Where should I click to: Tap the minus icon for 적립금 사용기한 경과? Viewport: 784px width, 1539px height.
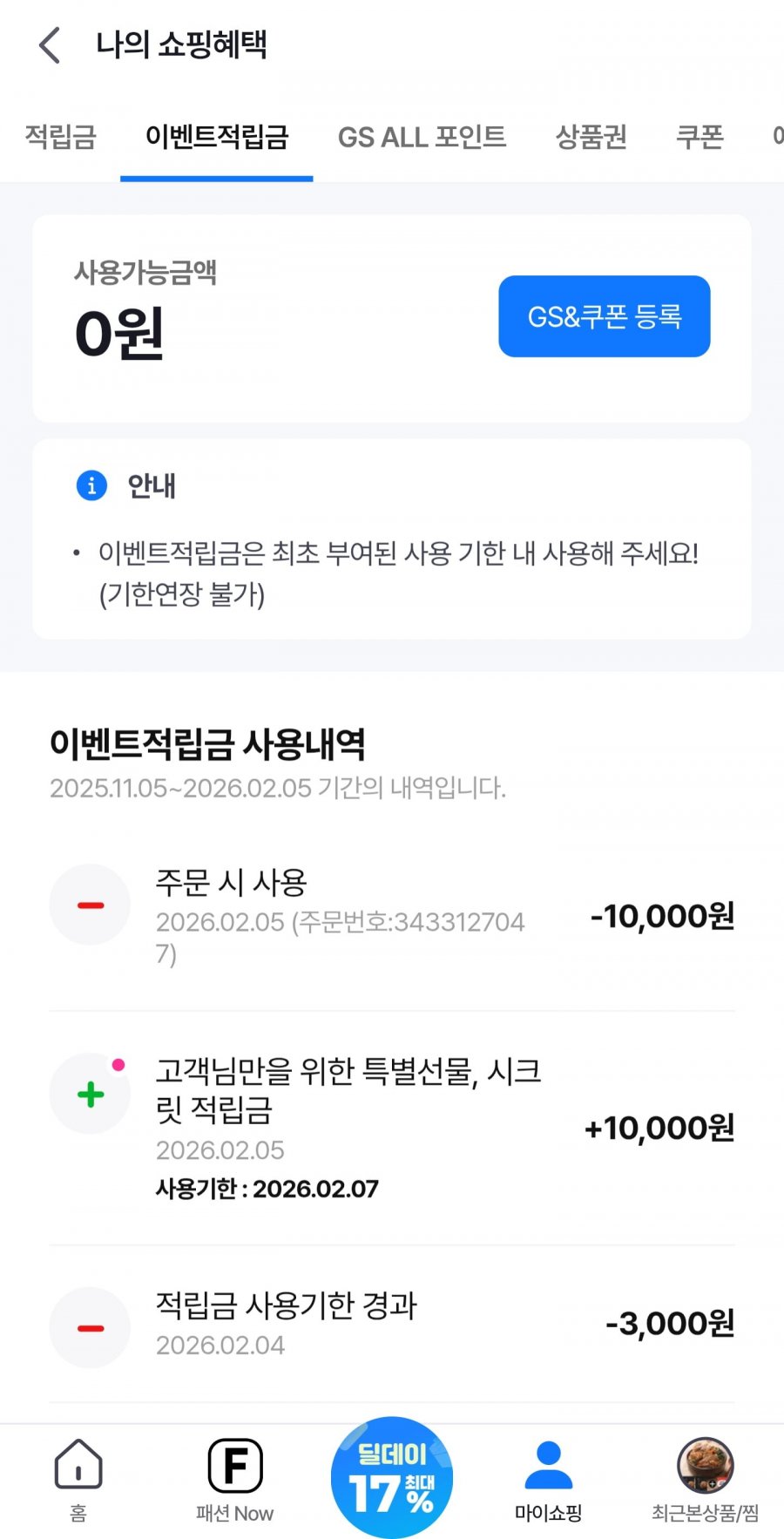(x=90, y=1327)
